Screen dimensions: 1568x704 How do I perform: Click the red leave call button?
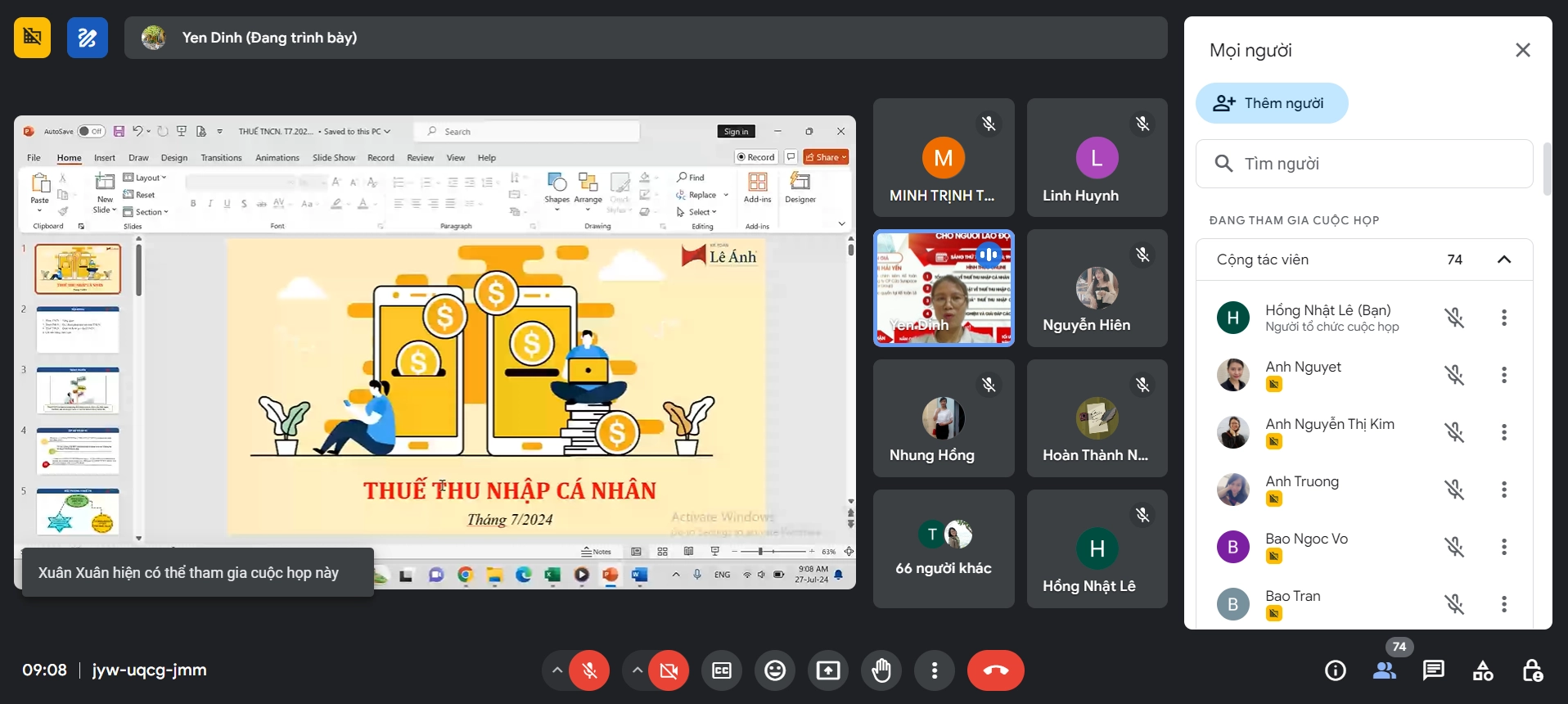pos(995,670)
